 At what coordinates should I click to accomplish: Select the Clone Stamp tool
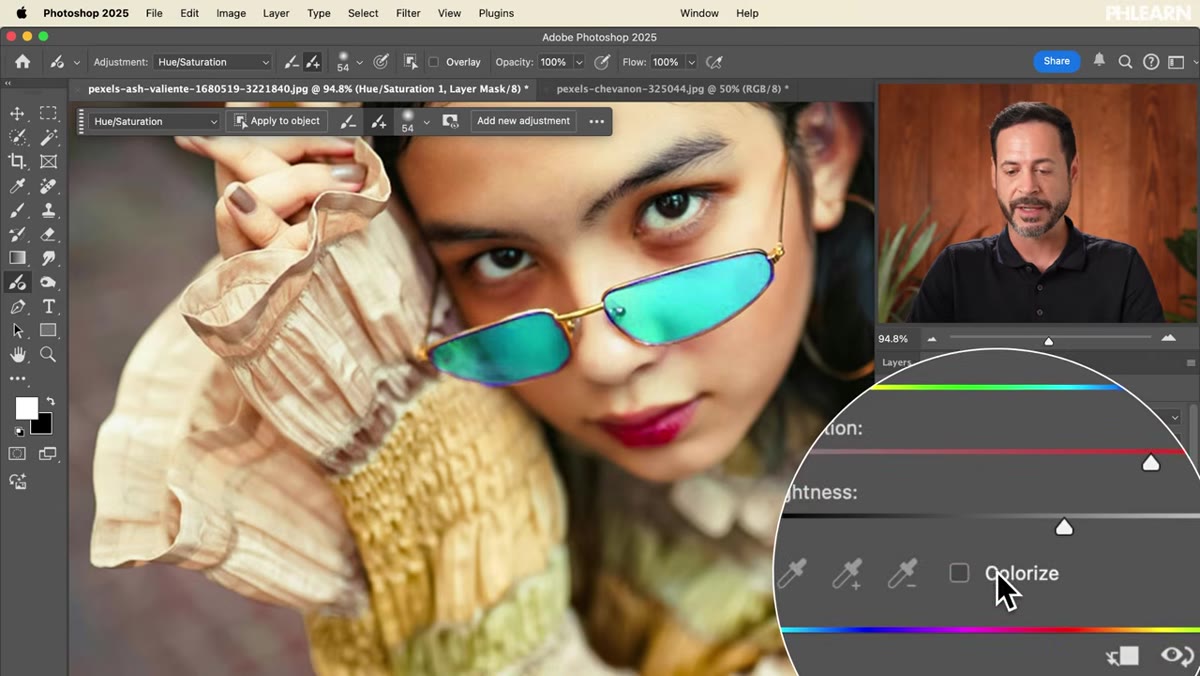[x=48, y=210]
